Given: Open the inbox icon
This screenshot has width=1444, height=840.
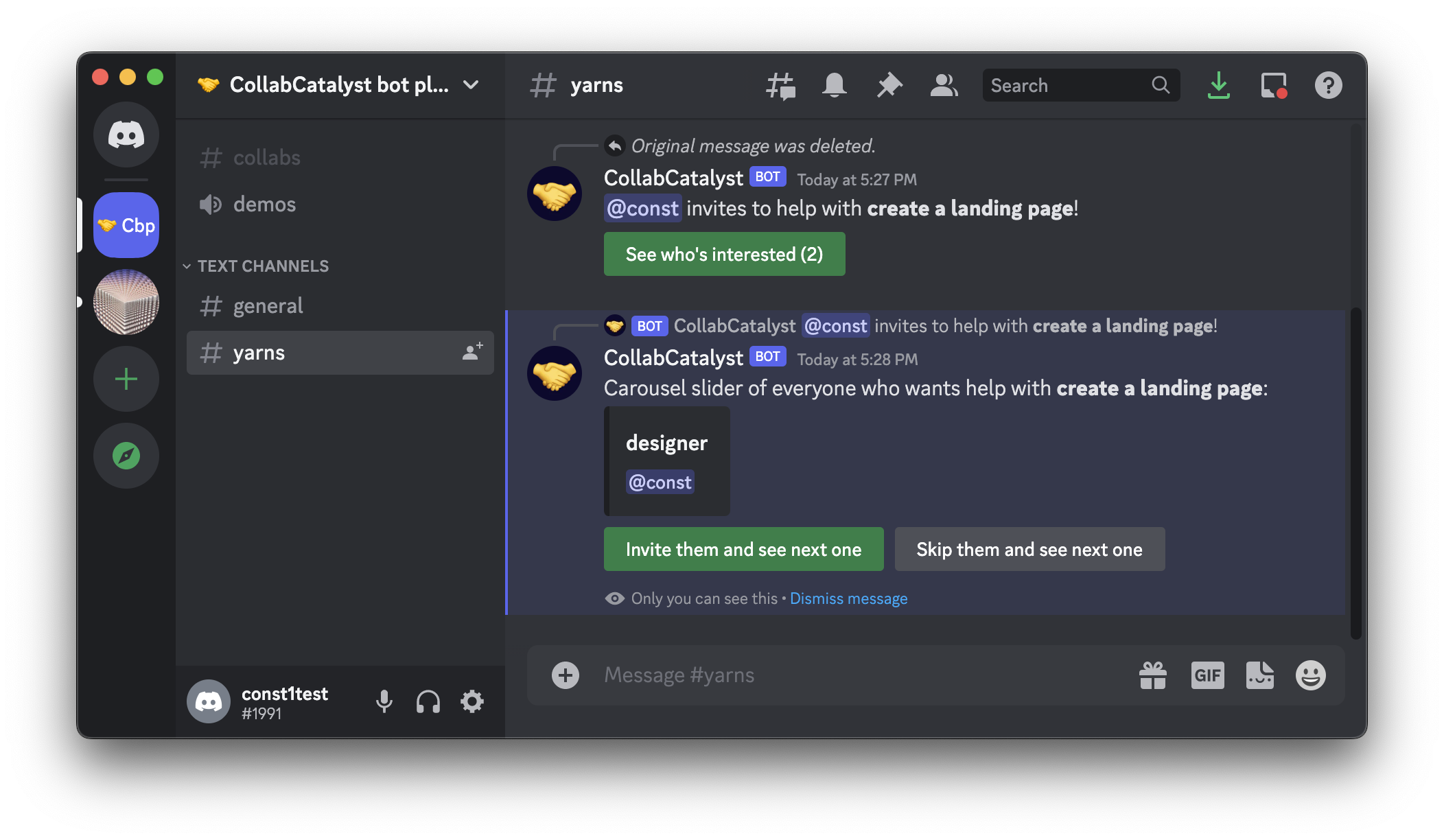Looking at the screenshot, I should [x=1274, y=86].
